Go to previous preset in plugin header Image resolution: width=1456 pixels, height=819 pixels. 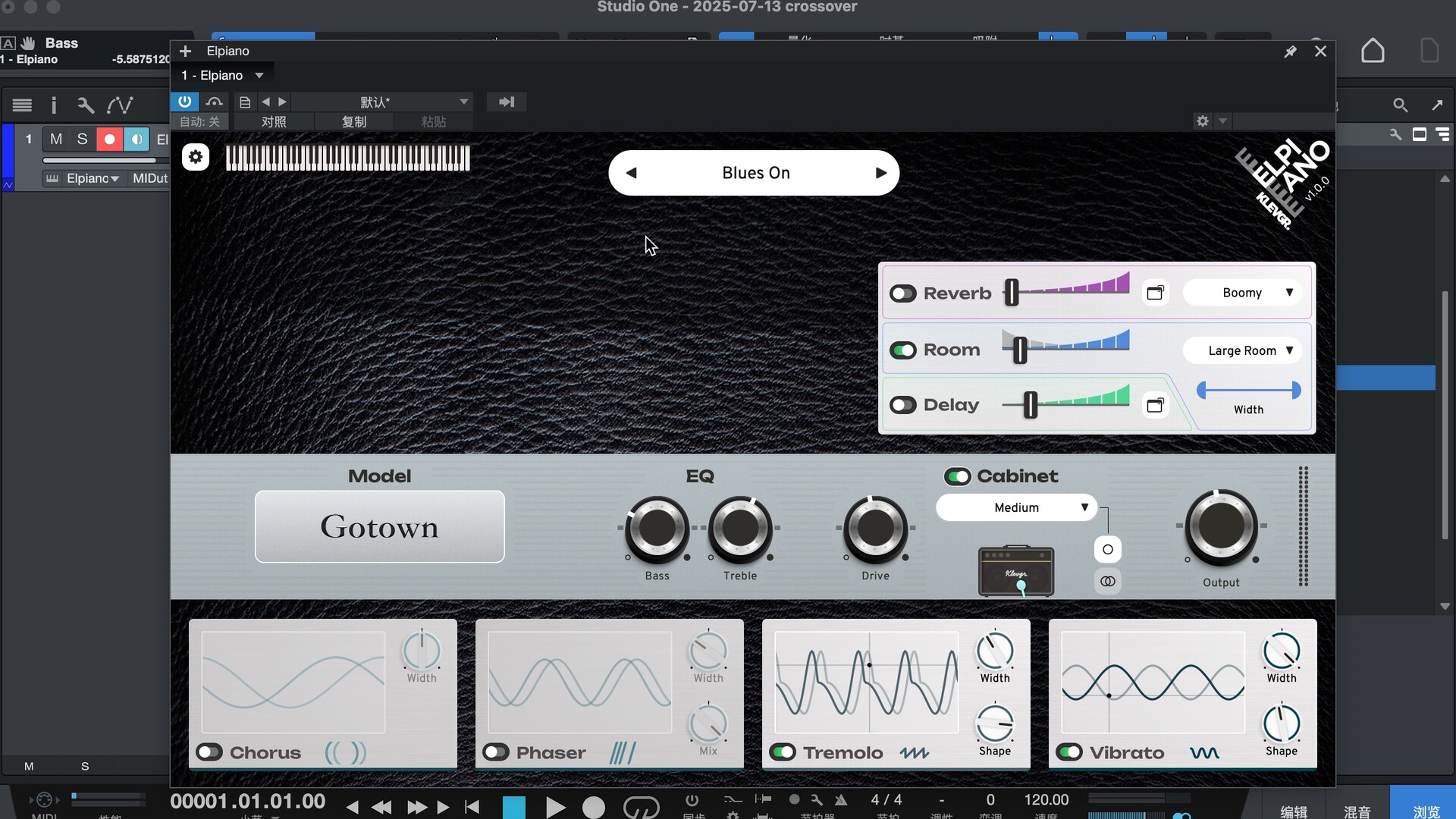[x=265, y=102]
